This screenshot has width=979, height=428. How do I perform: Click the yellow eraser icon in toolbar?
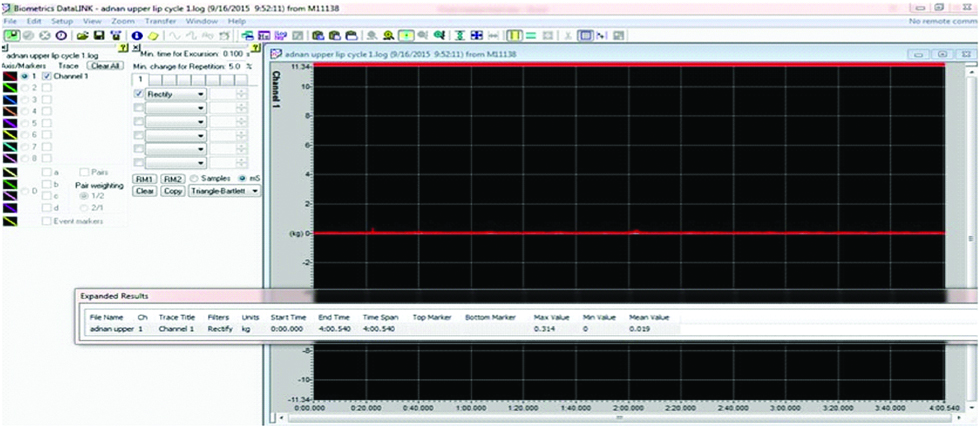pyautogui.click(x=153, y=35)
